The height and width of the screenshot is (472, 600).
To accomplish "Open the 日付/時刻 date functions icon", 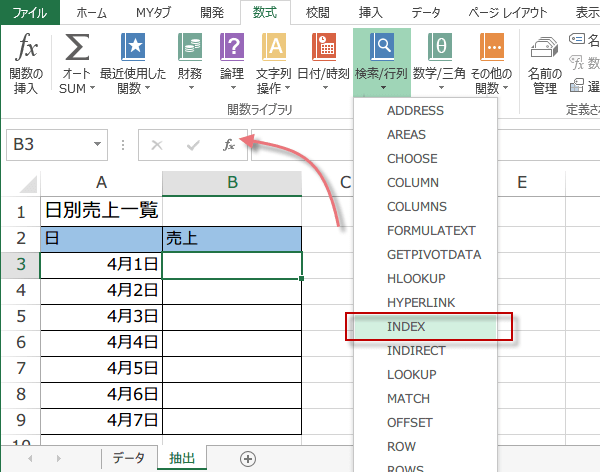I will click(x=324, y=47).
